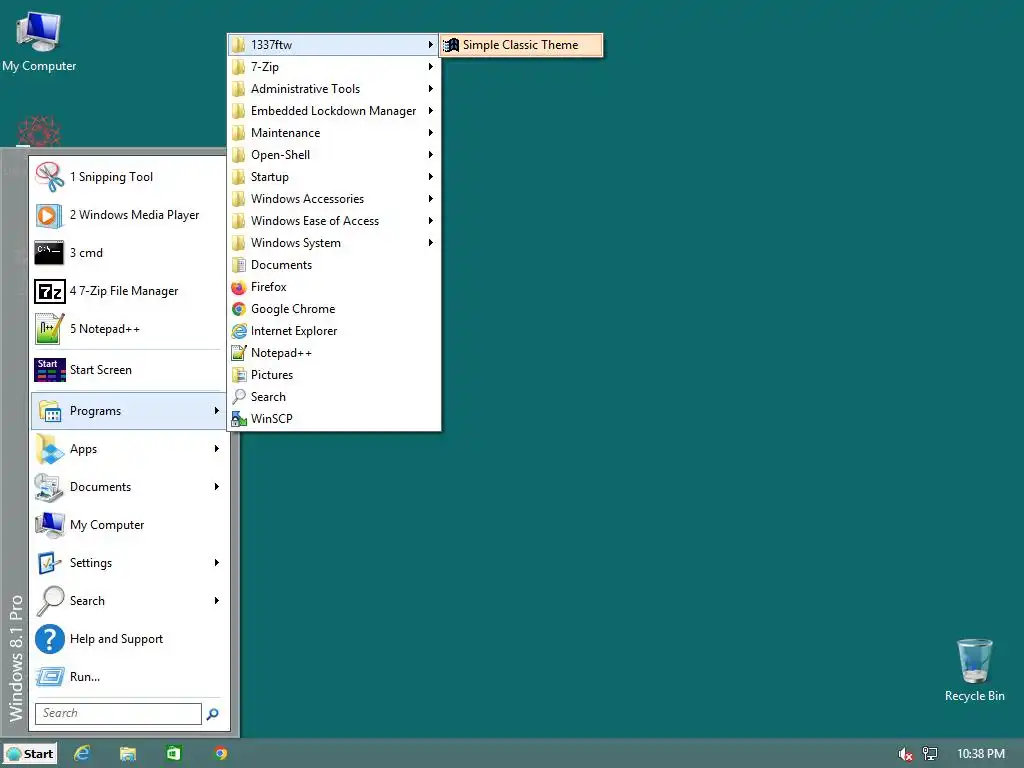Launch Windows Media Player from its icon
The image size is (1024, 768).
coord(50,215)
